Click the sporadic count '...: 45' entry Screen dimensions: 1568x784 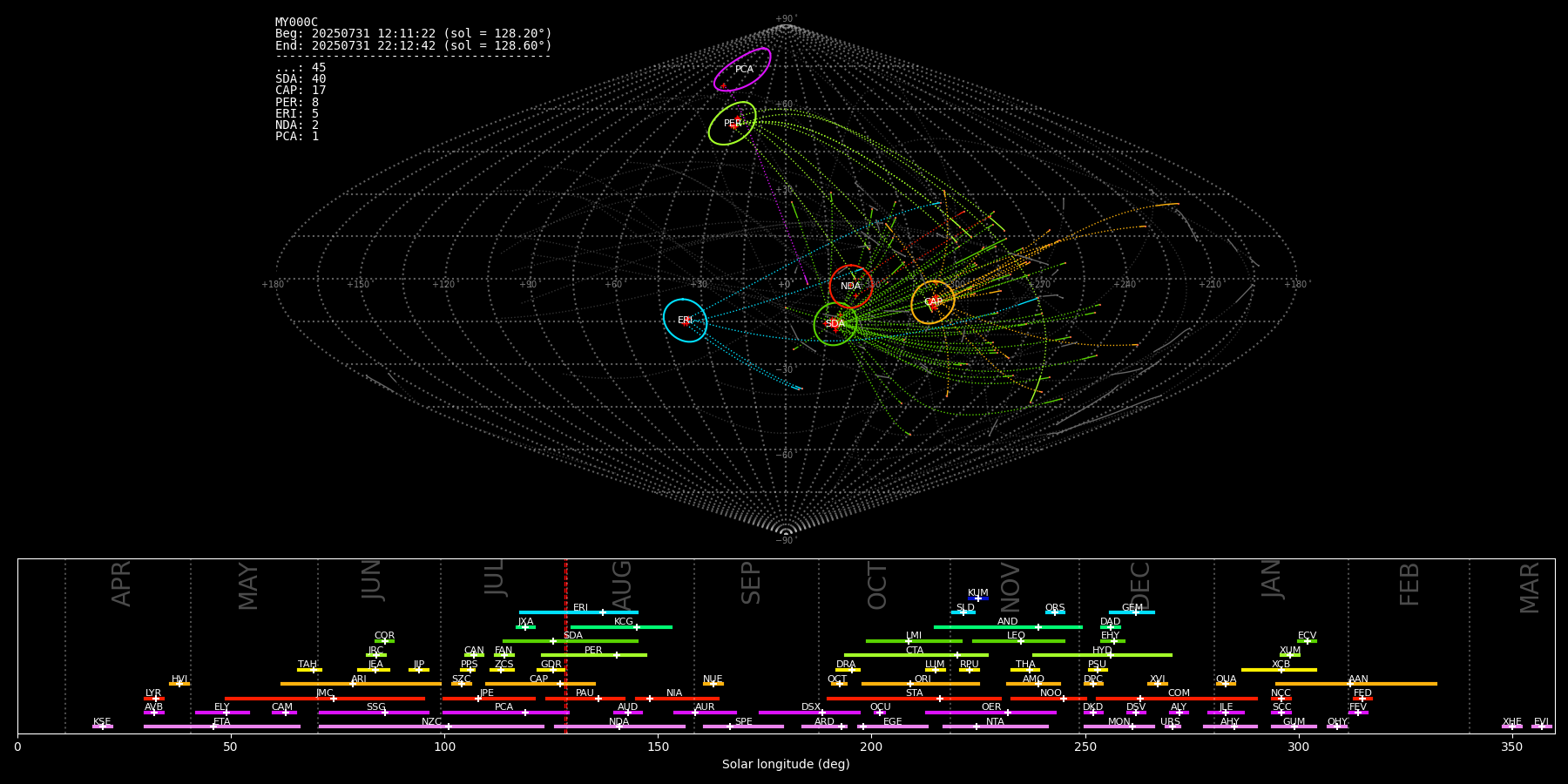301,68
